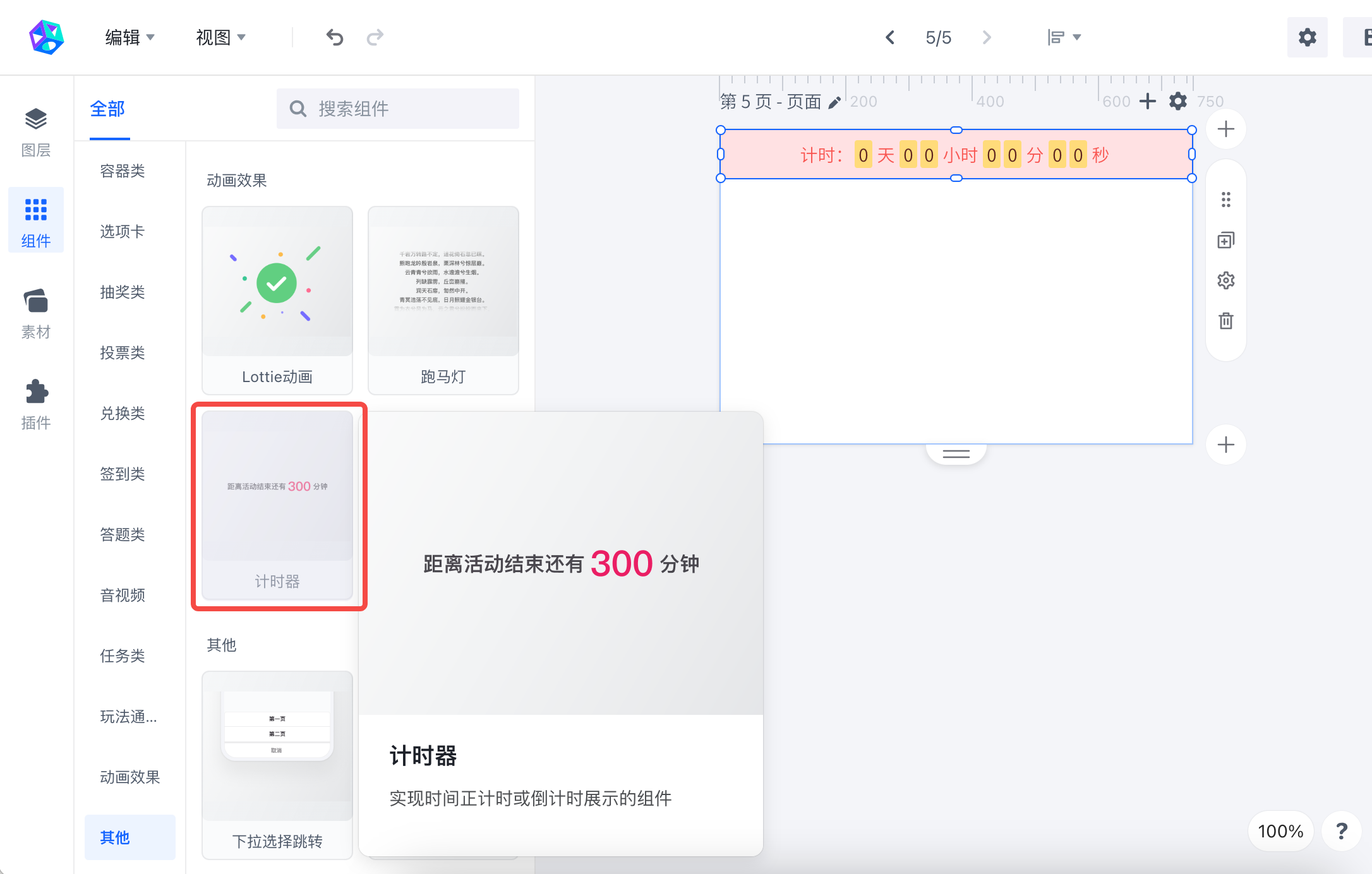This screenshot has height=874, width=1372.
Task: Click the six-dot drag handle icon
Action: pyautogui.click(x=1226, y=200)
